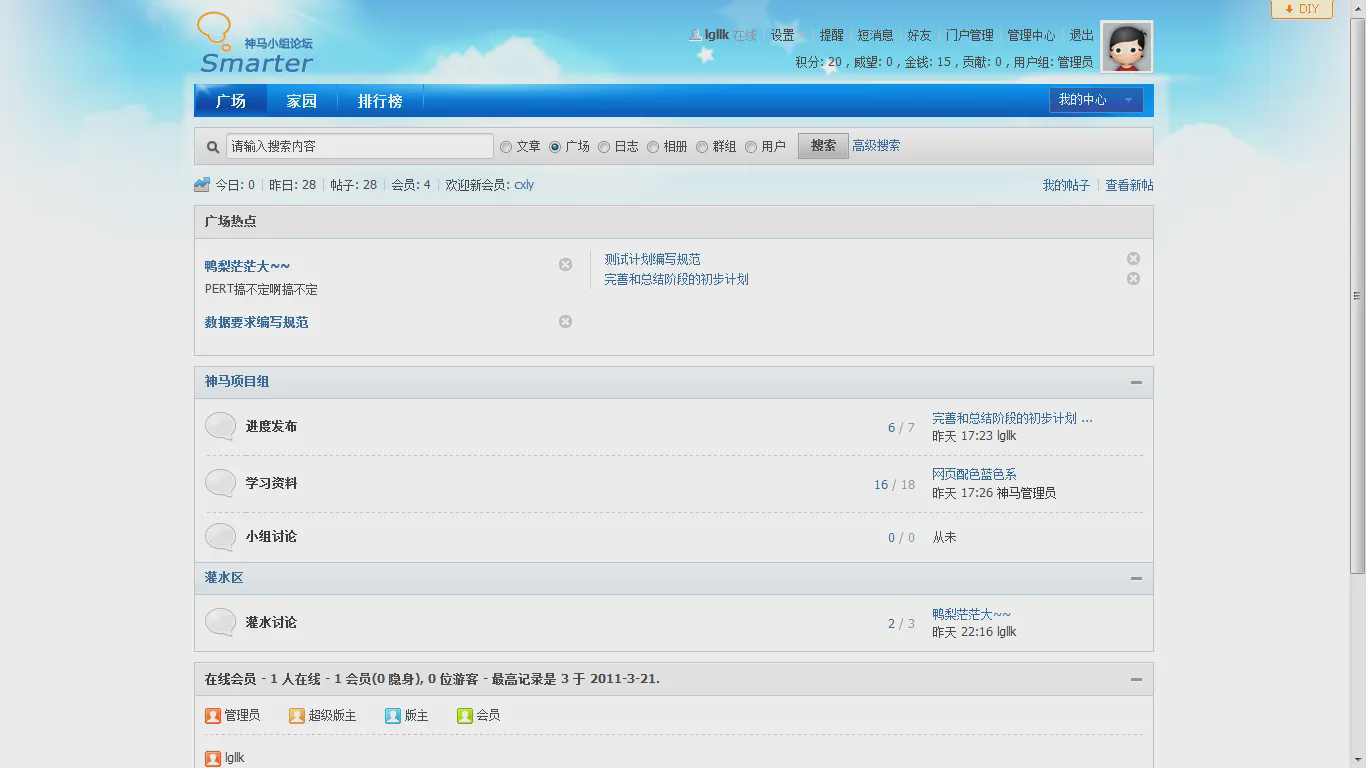Open hotspot thread 数据要求编写规范

click(x=256, y=322)
